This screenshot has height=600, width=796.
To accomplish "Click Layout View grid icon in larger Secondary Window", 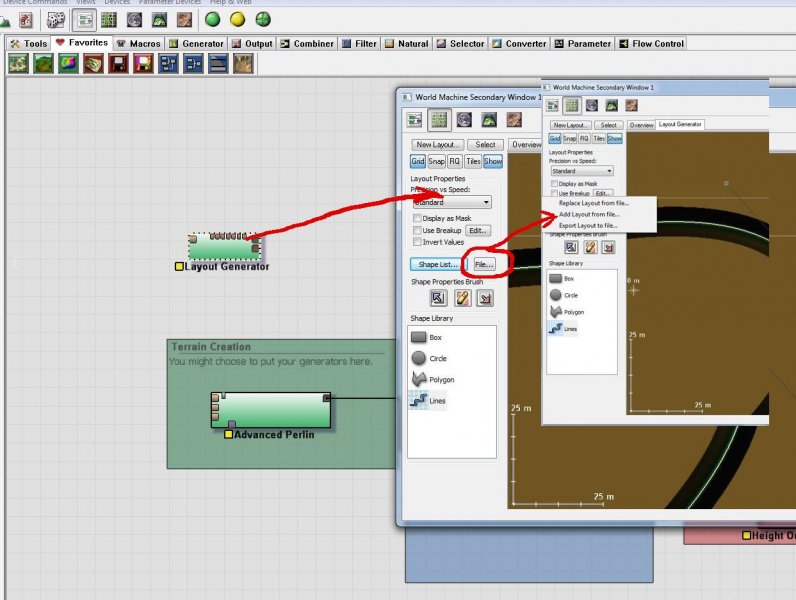I will click(439, 120).
